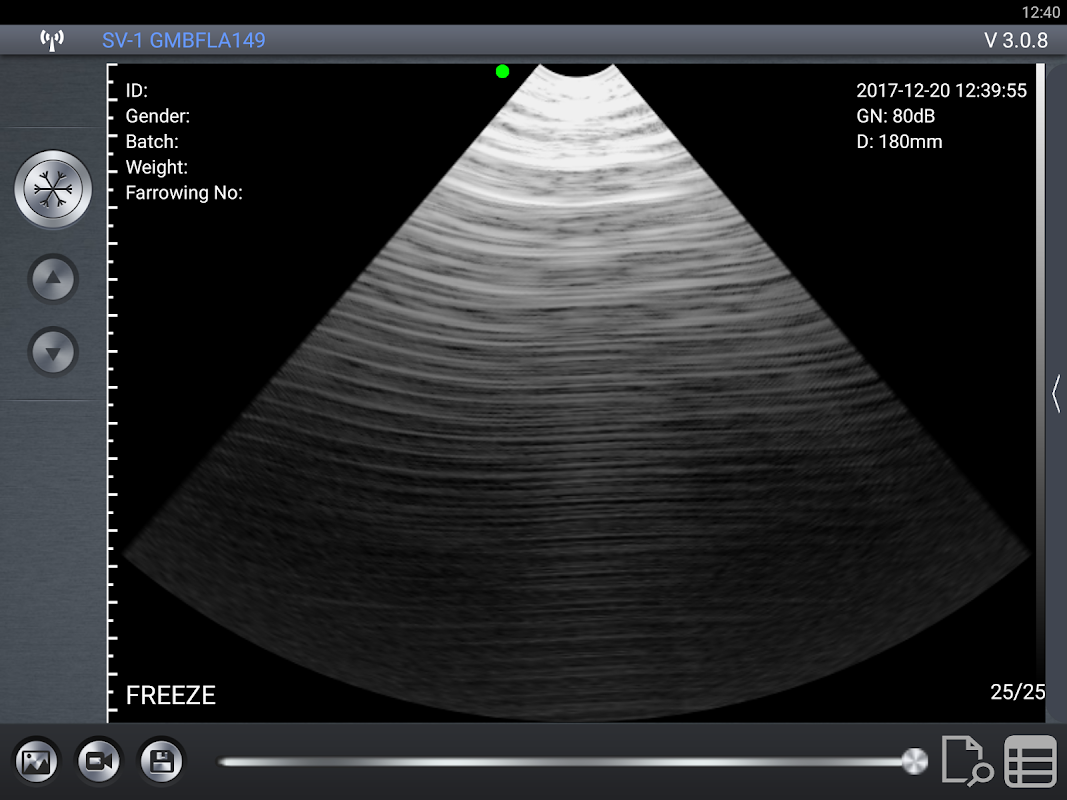Open the file search icon
Viewport: 1067px width, 800px height.
point(966,762)
